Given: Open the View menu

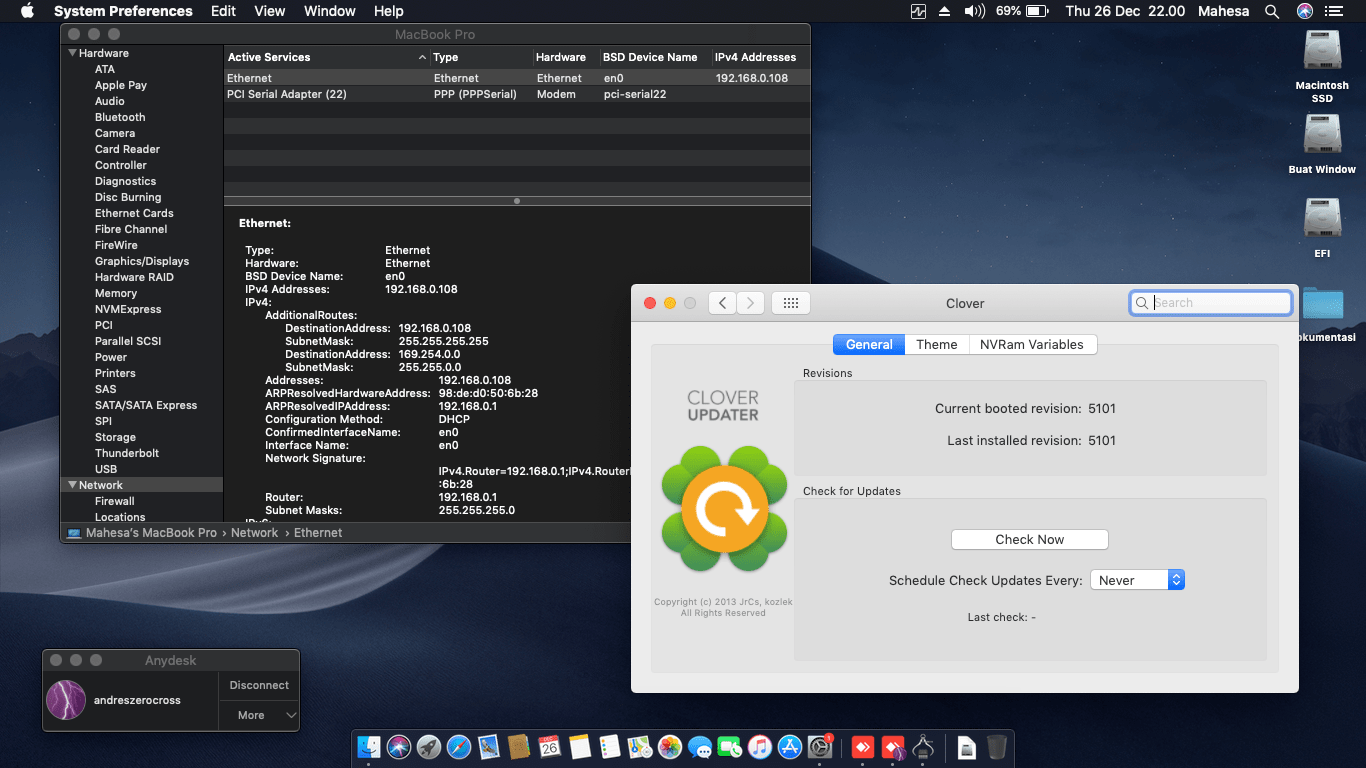Looking at the screenshot, I should [270, 11].
